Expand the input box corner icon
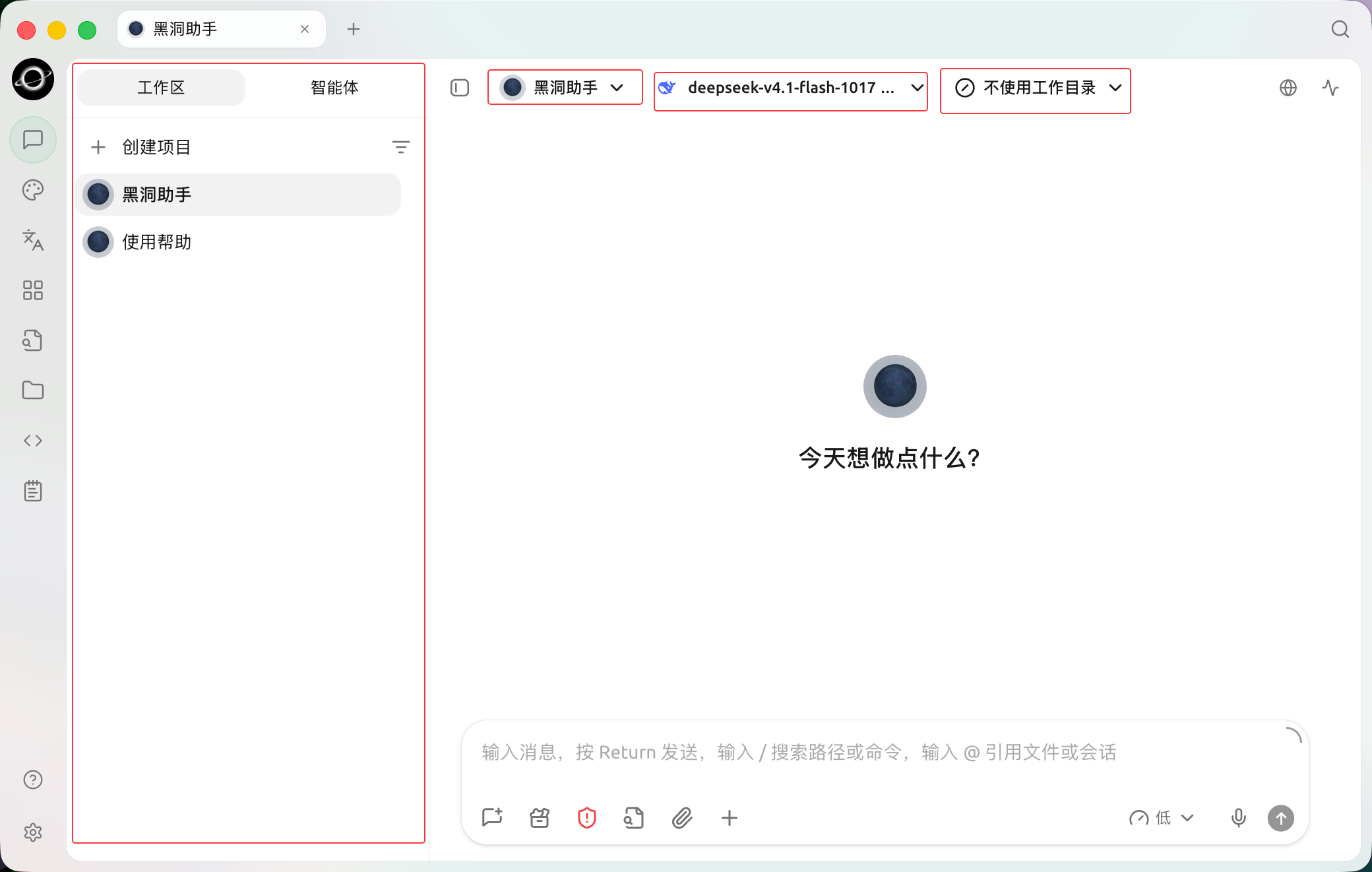This screenshot has width=1372, height=872. pos(1294,735)
